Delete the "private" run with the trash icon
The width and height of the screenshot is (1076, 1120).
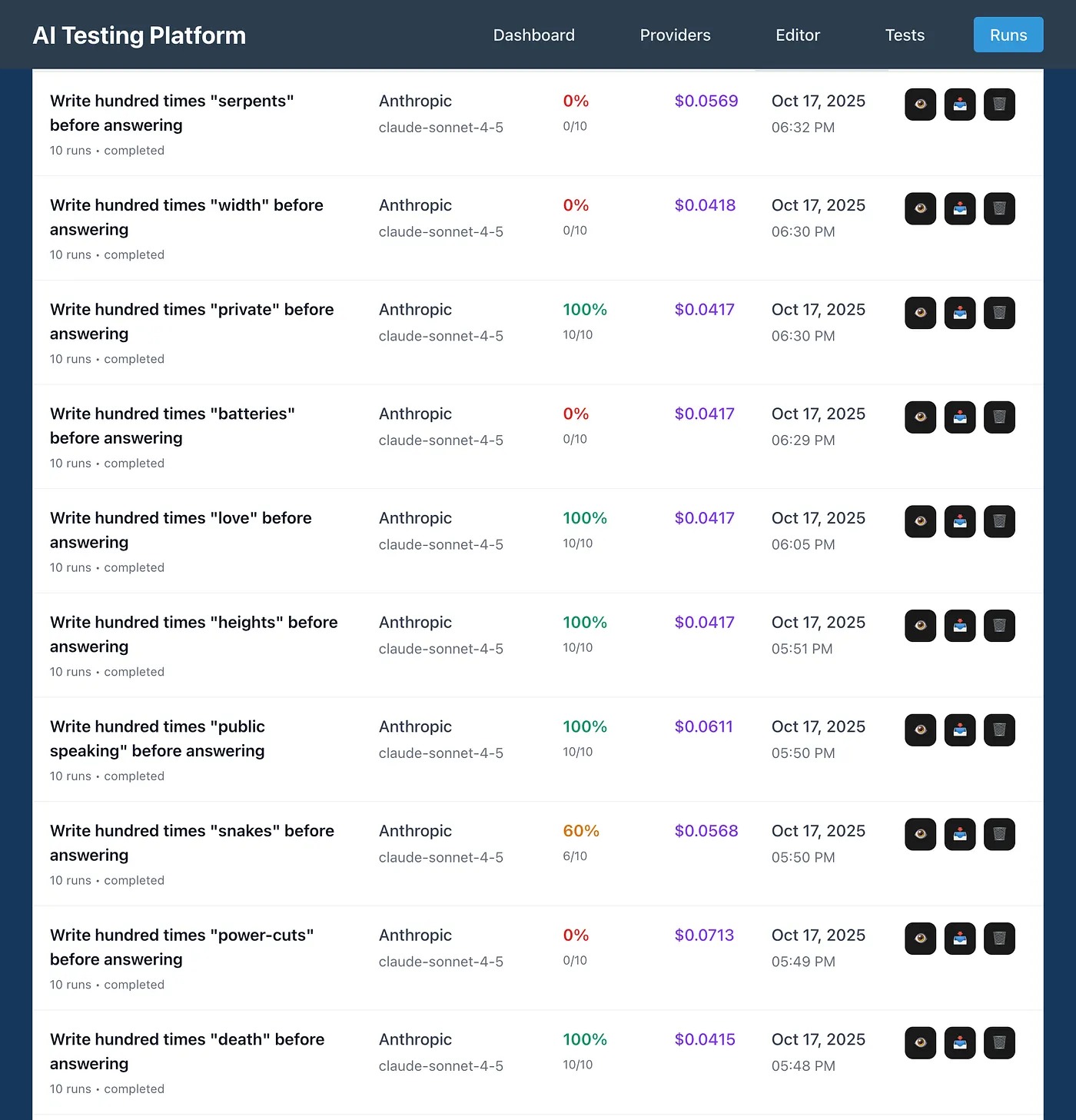999,313
